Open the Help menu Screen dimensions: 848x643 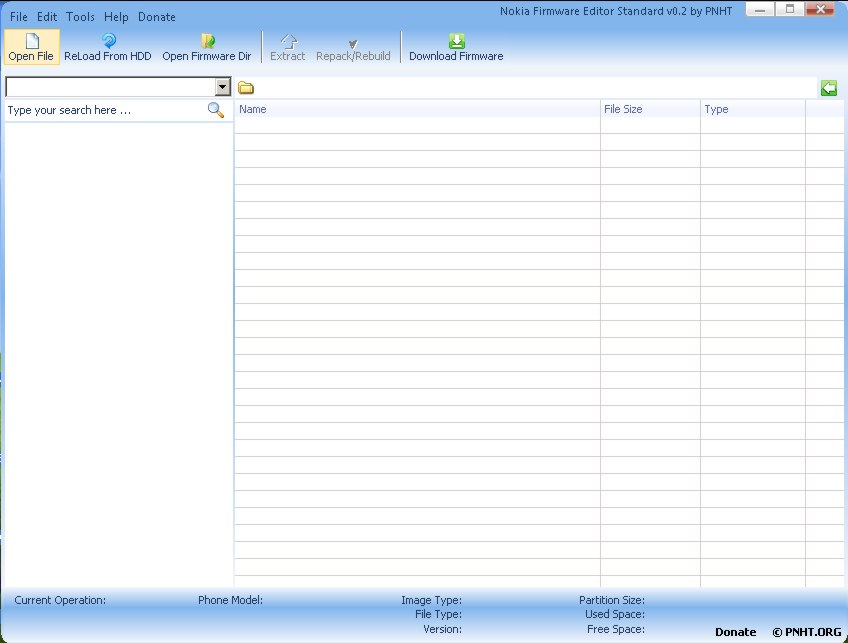(x=116, y=17)
